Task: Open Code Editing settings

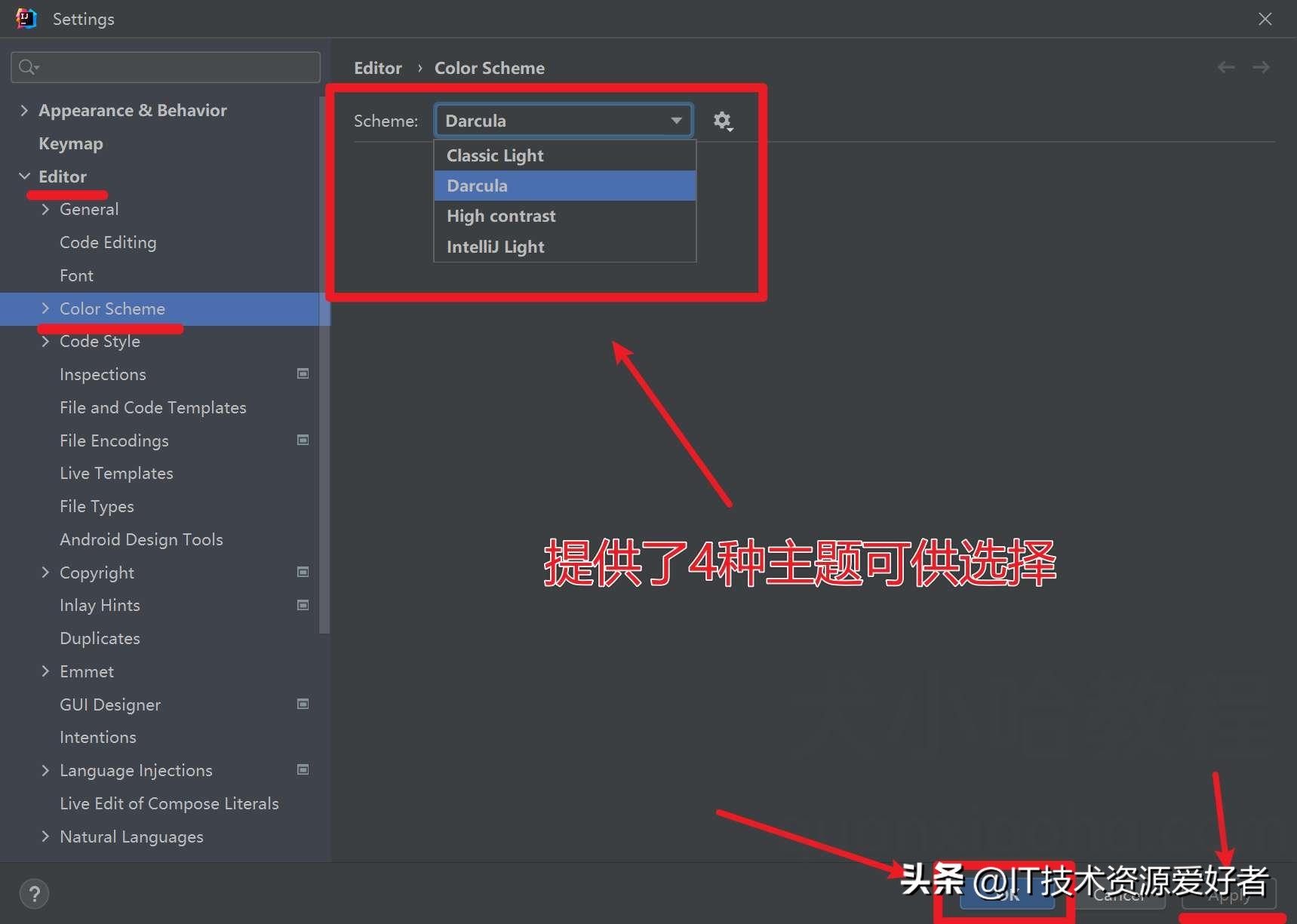Action: point(108,242)
